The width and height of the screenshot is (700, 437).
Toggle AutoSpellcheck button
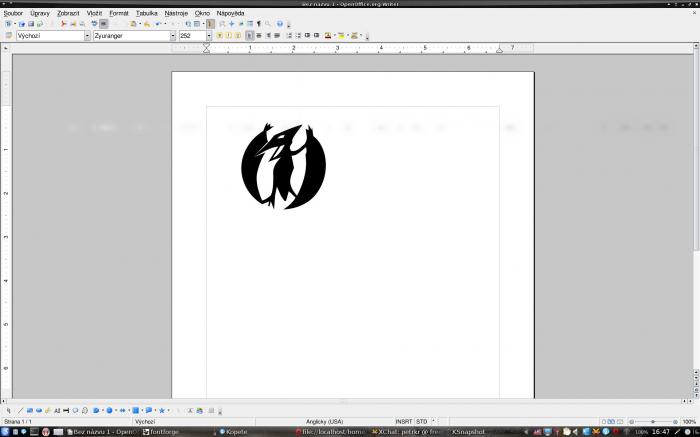(x=104, y=24)
